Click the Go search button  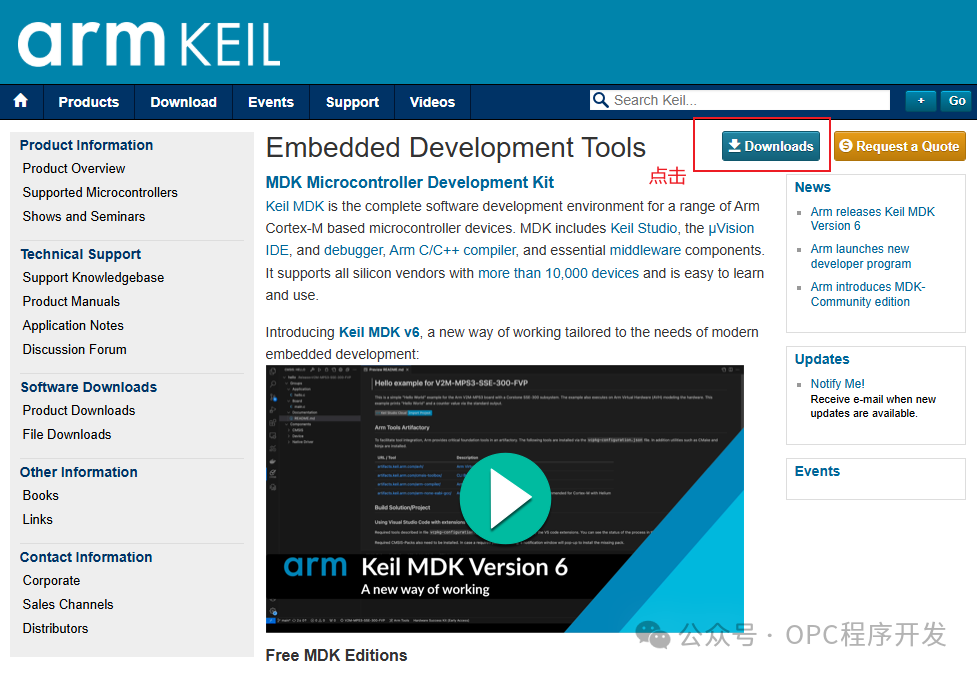point(957,100)
